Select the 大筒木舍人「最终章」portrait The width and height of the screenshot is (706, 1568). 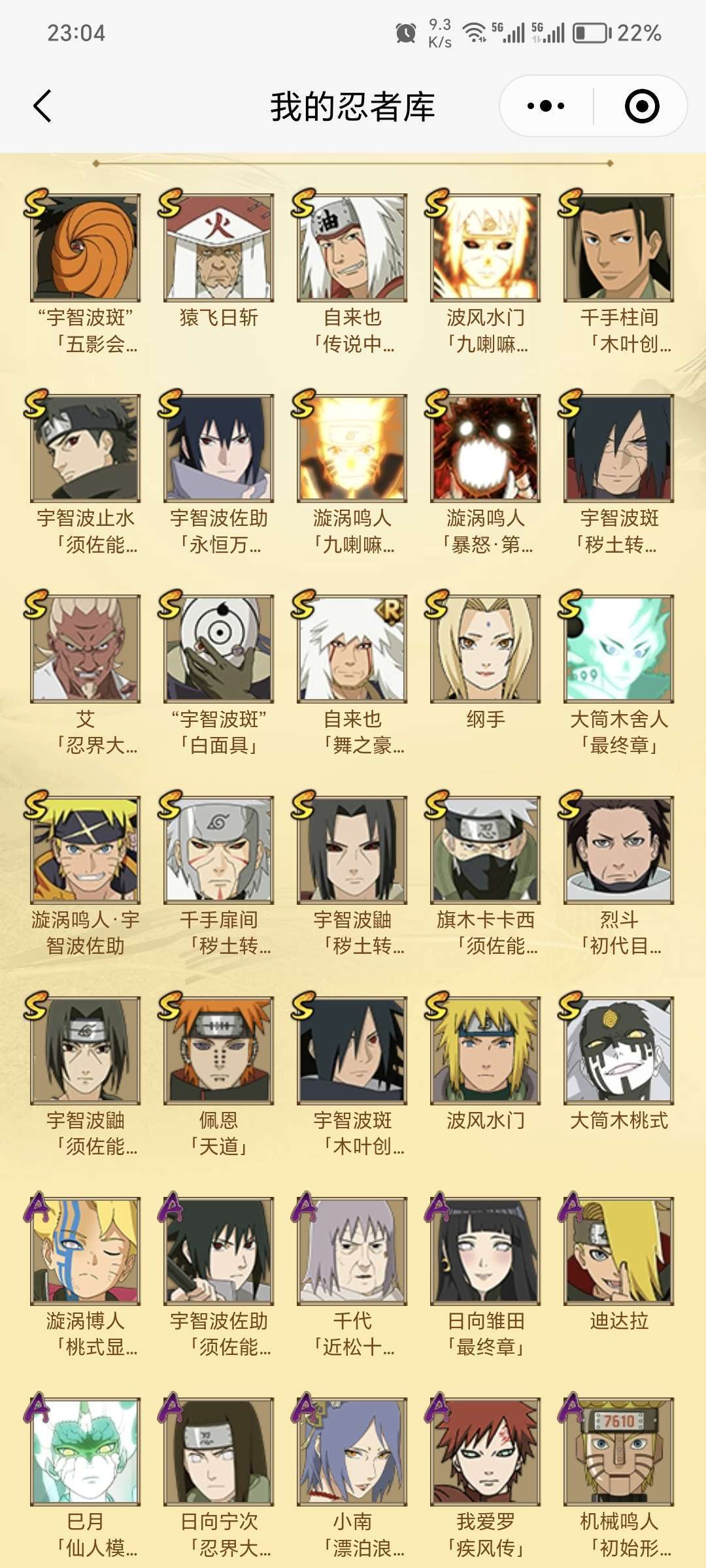point(619,648)
